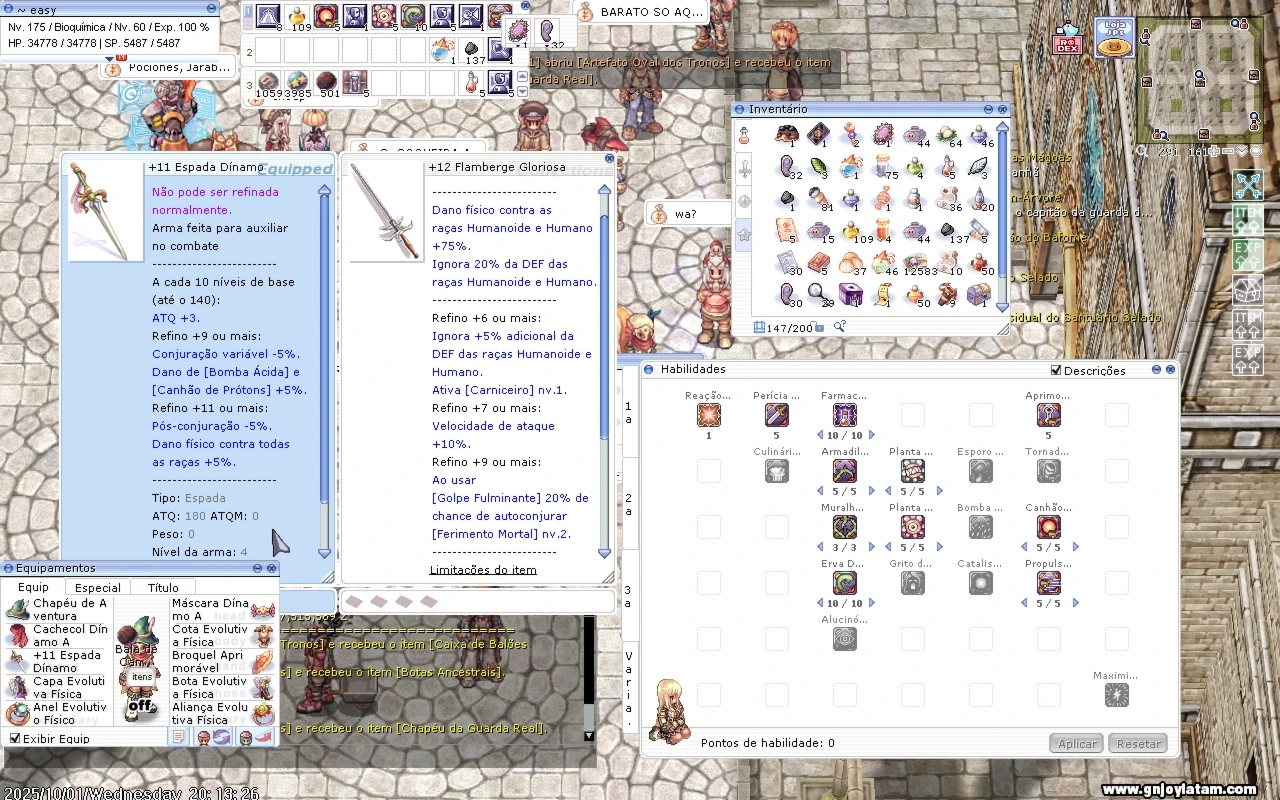The width and height of the screenshot is (1280, 800).
Task: Open the Título tab in Equipamentos
Action: (163, 588)
